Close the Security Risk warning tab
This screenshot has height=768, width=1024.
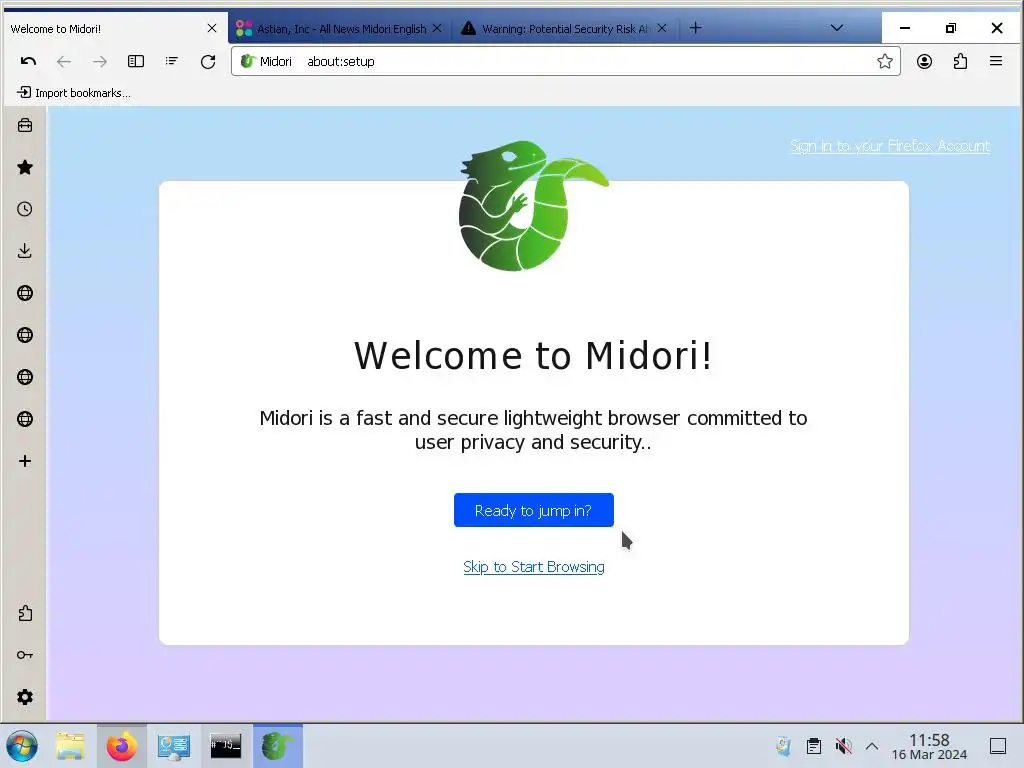coord(662,28)
